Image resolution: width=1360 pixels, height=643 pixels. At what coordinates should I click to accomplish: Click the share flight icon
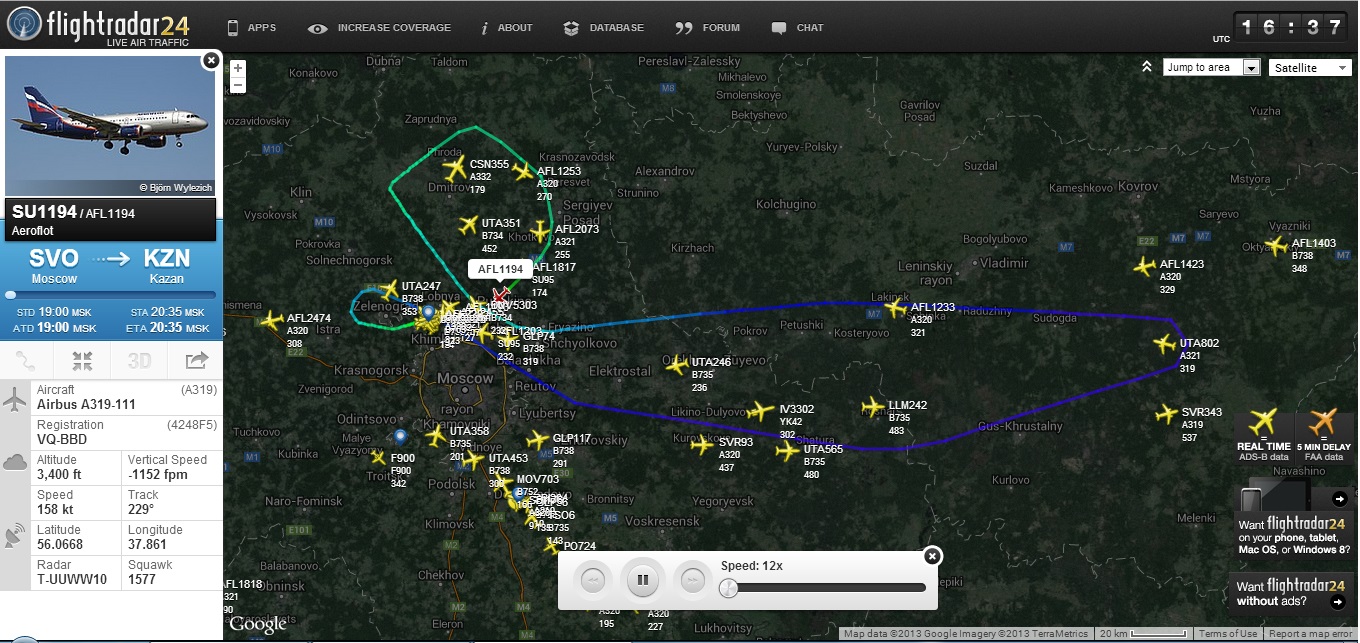point(196,361)
